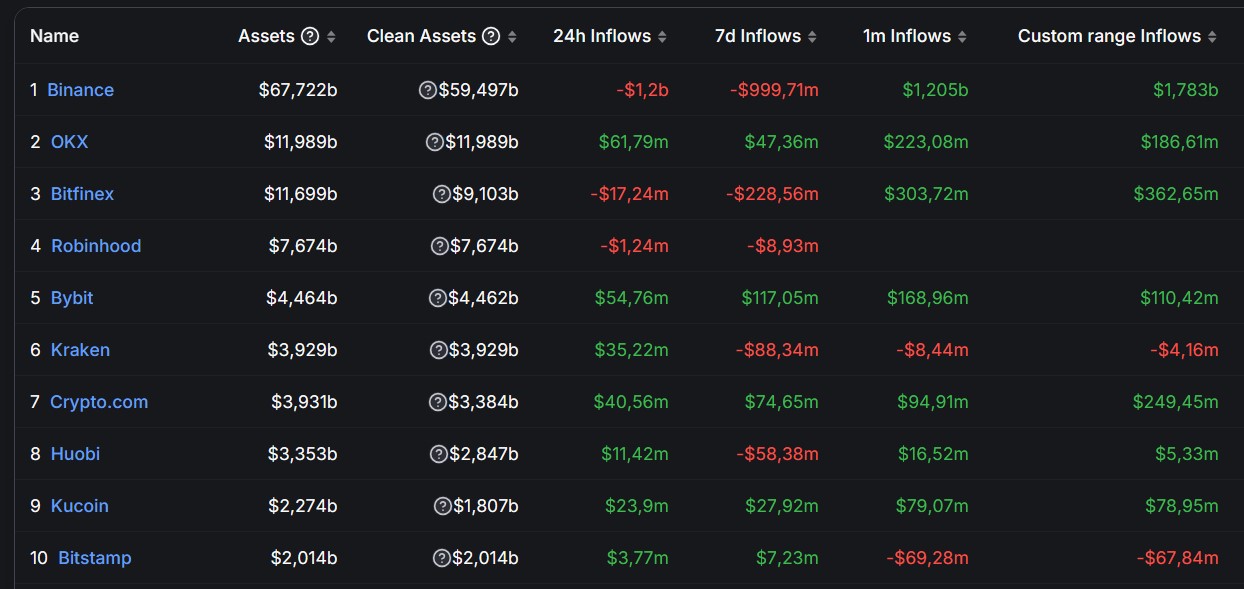Open the OKX exchange link
The image size is (1244, 589).
point(69,142)
